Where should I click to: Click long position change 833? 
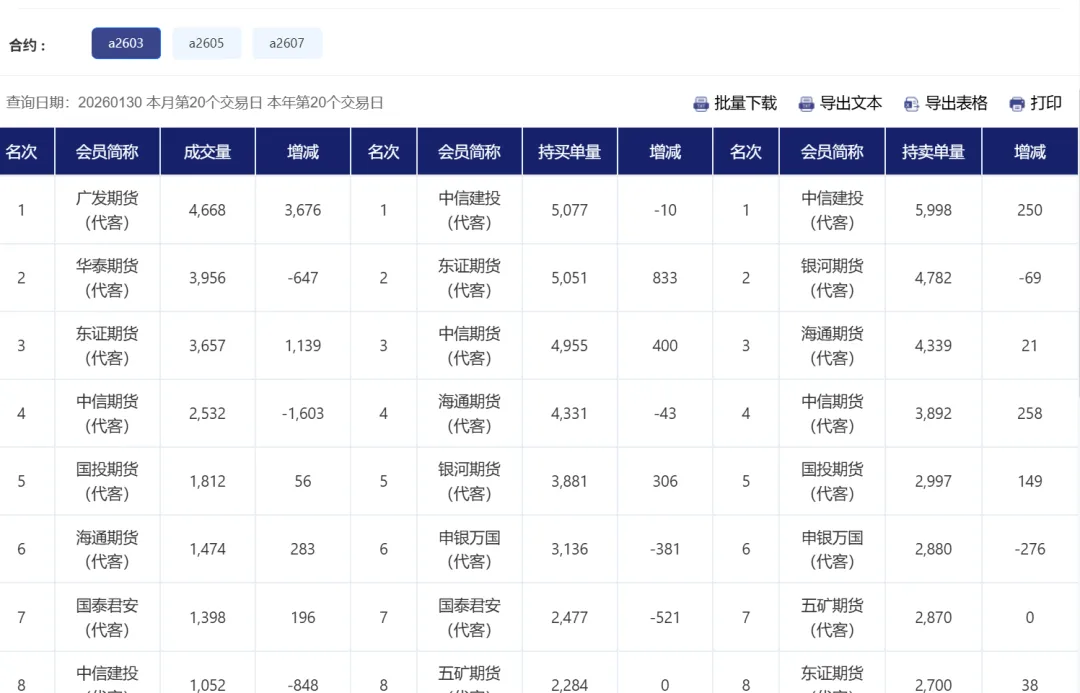(665, 278)
